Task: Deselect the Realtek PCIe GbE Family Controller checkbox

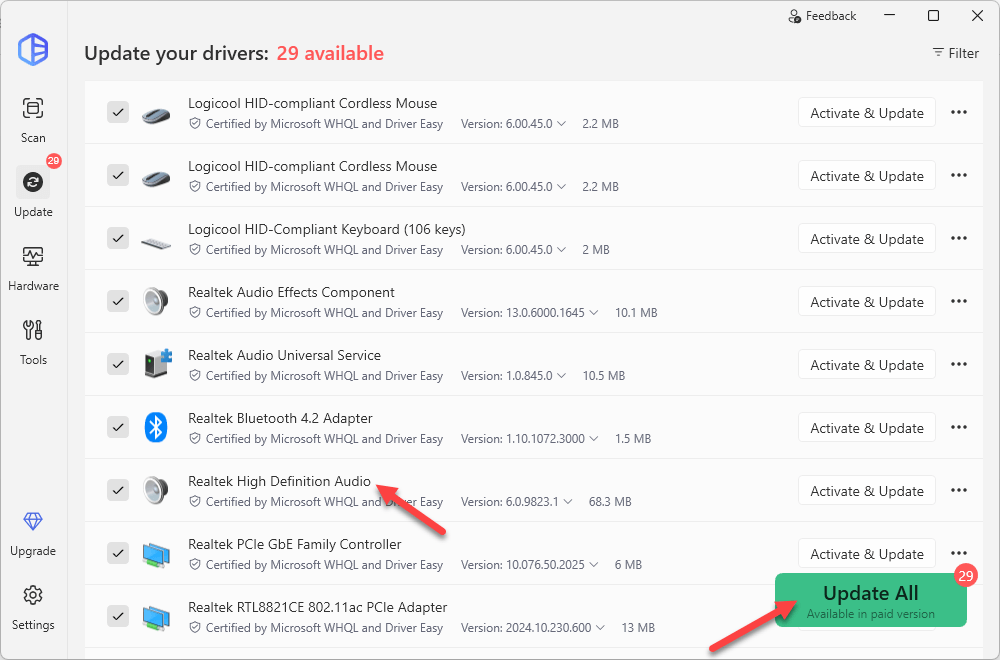Action: coord(118,553)
